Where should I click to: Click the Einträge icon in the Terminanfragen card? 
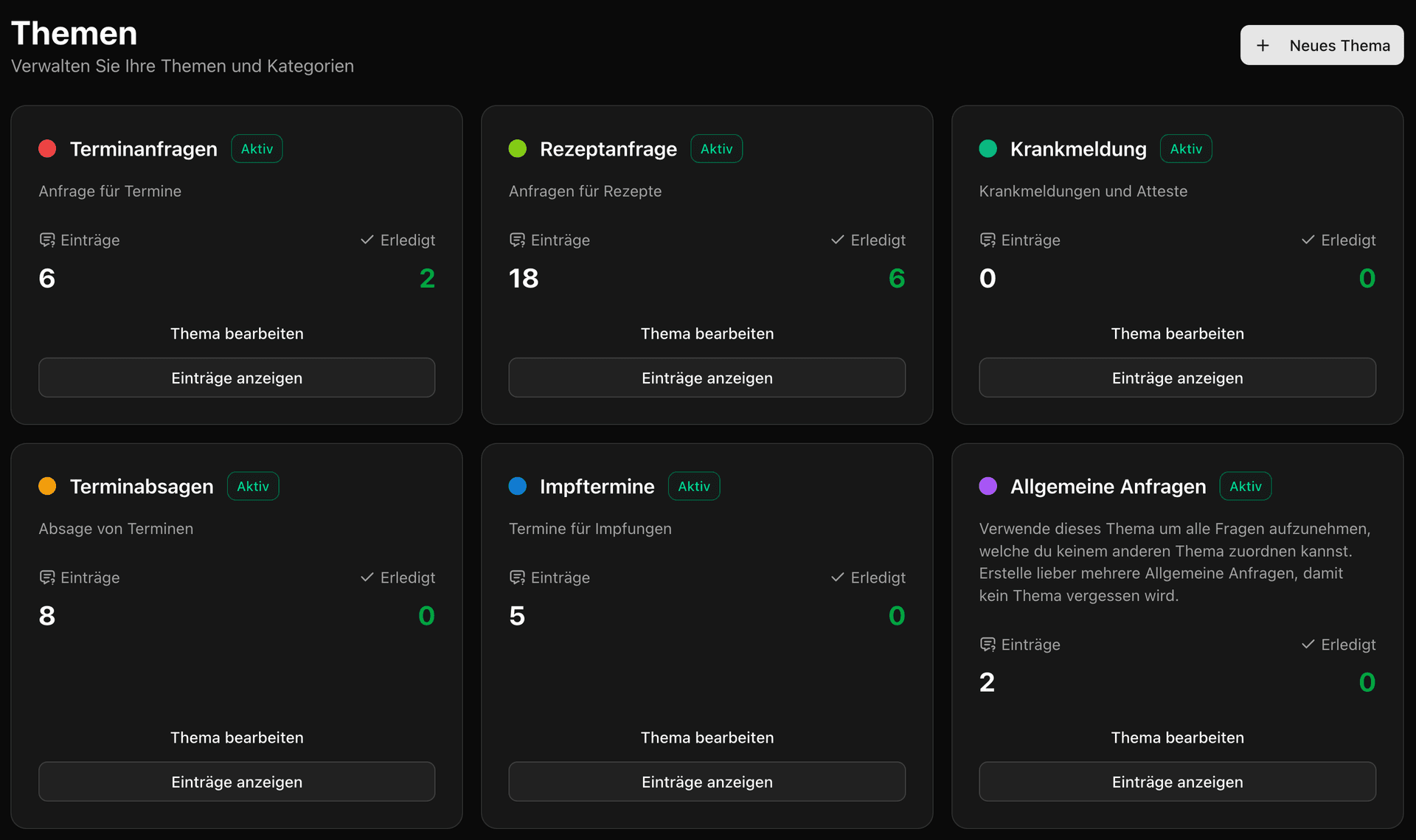click(x=47, y=240)
